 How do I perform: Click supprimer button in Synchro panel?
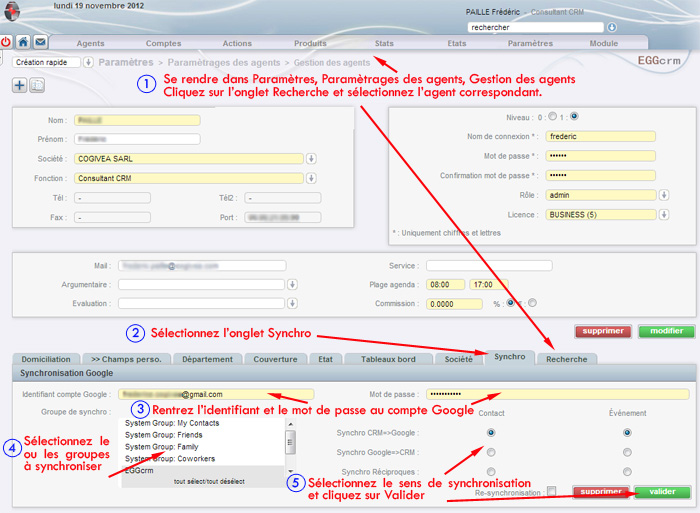(x=601, y=492)
